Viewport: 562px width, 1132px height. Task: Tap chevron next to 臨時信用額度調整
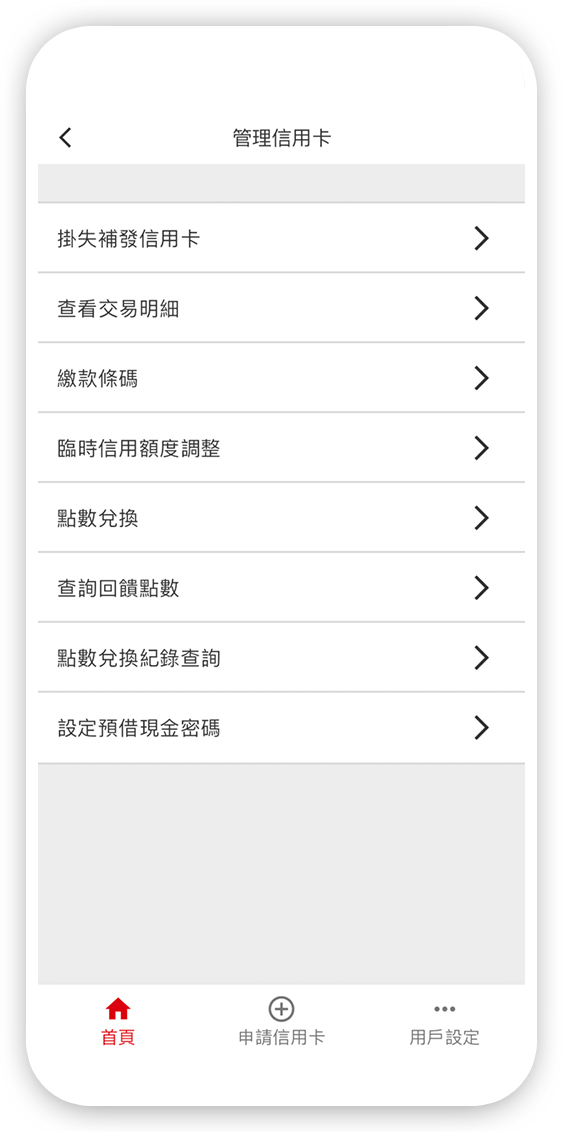[x=482, y=448]
